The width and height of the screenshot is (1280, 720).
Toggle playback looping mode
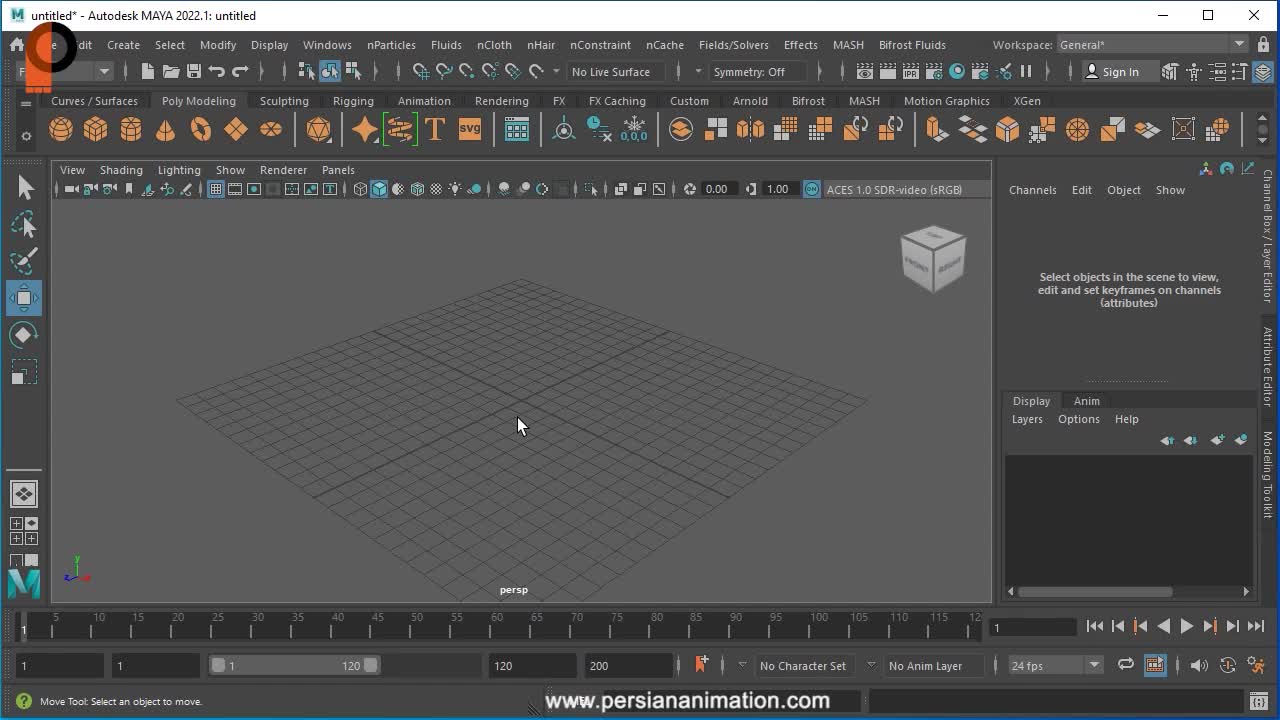coord(1126,666)
